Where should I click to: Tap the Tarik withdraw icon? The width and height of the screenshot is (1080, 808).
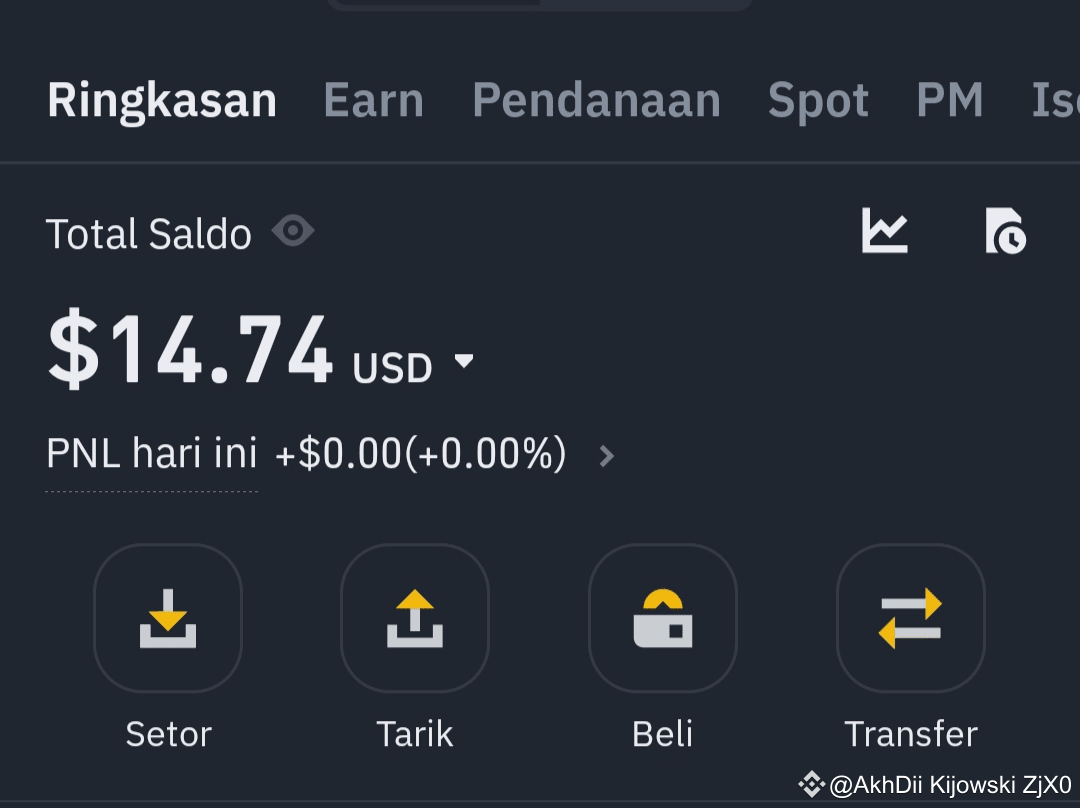point(415,618)
